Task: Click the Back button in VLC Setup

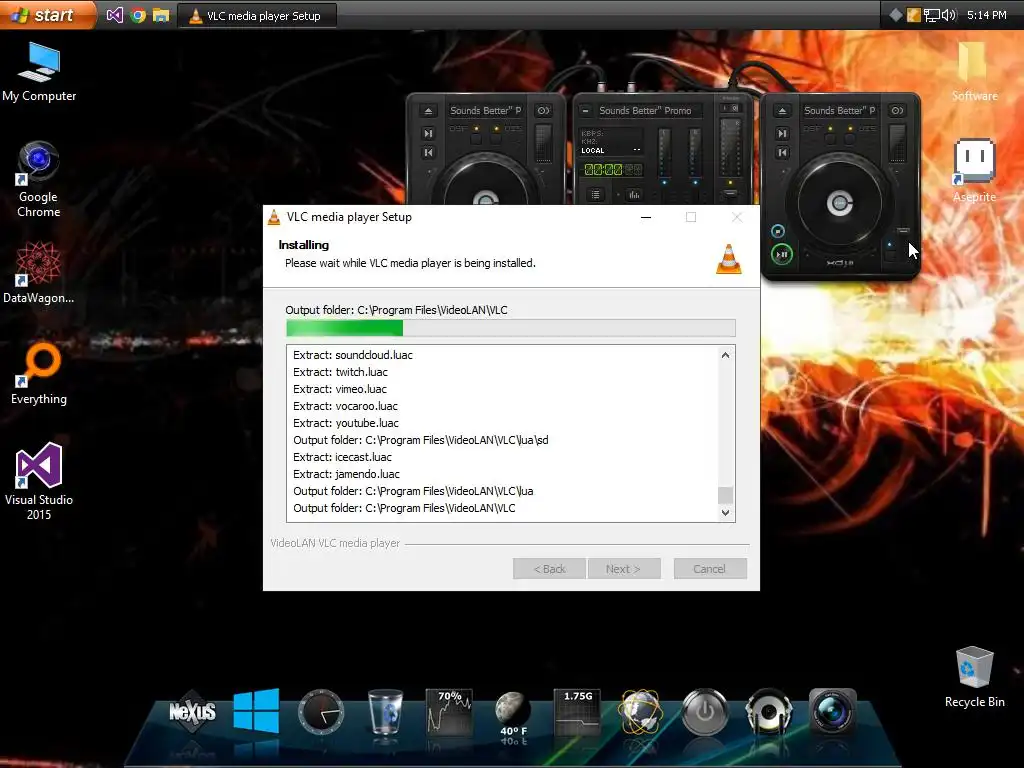Action: (549, 569)
